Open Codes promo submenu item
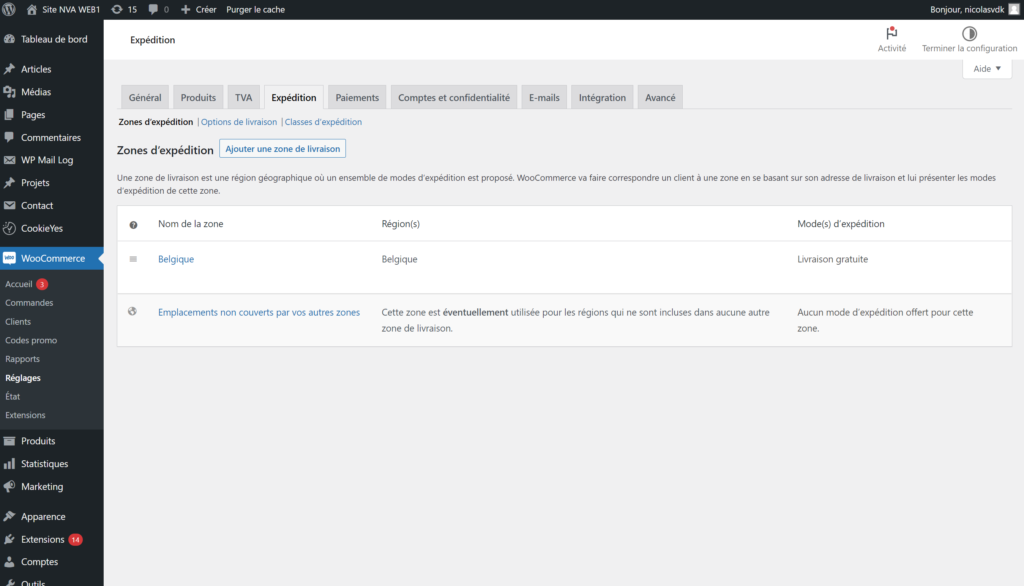 click(x=31, y=340)
